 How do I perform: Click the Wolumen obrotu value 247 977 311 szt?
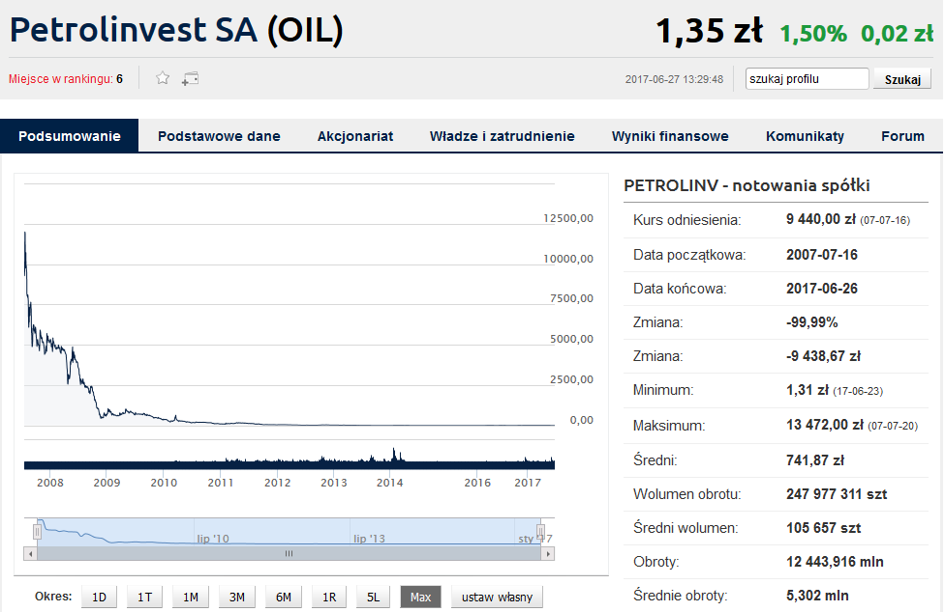pos(837,494)
